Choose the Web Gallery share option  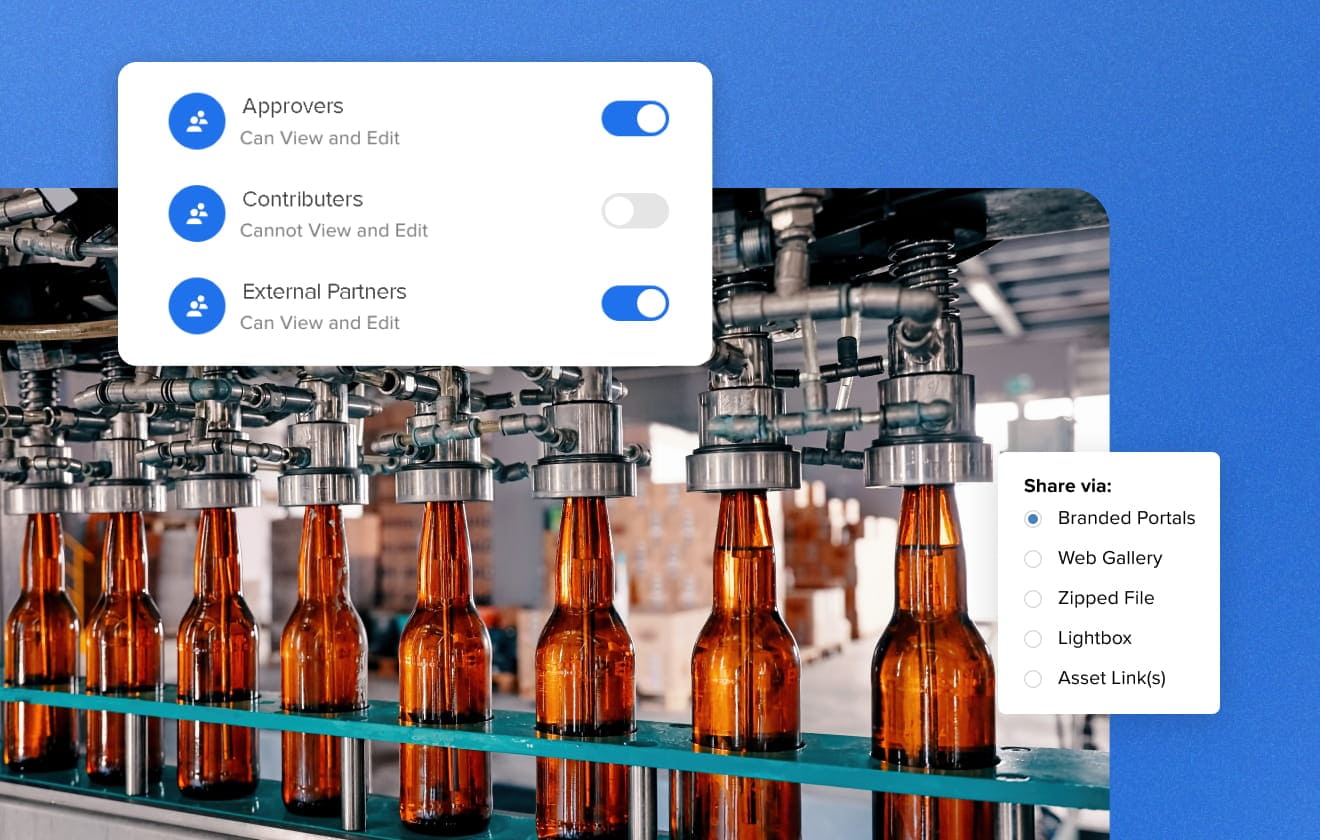pyautogui.click(x=1033, y=558)
